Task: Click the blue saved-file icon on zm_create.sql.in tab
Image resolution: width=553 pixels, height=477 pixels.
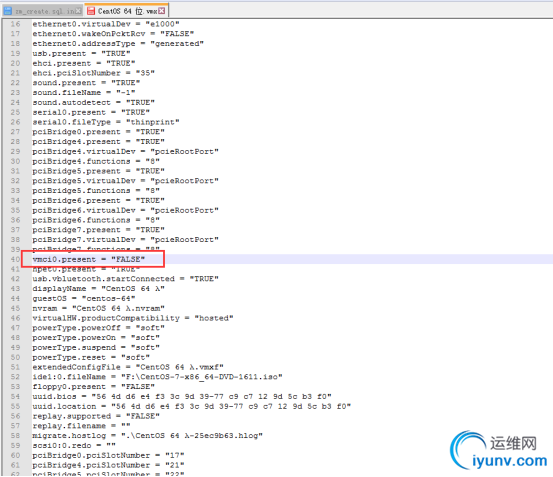Action: pos(7,11)
